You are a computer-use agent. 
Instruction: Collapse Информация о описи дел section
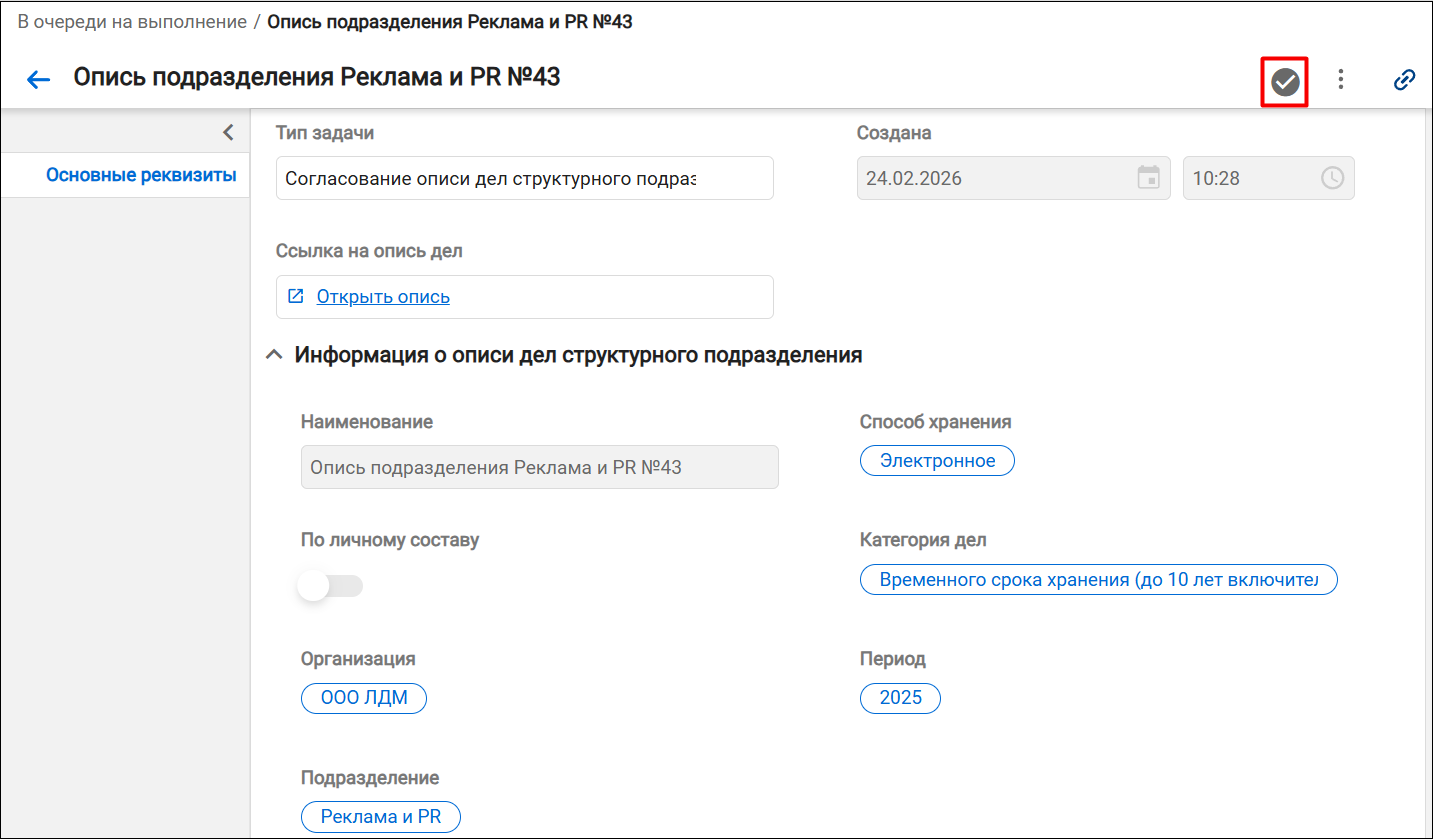coord(273,355)
